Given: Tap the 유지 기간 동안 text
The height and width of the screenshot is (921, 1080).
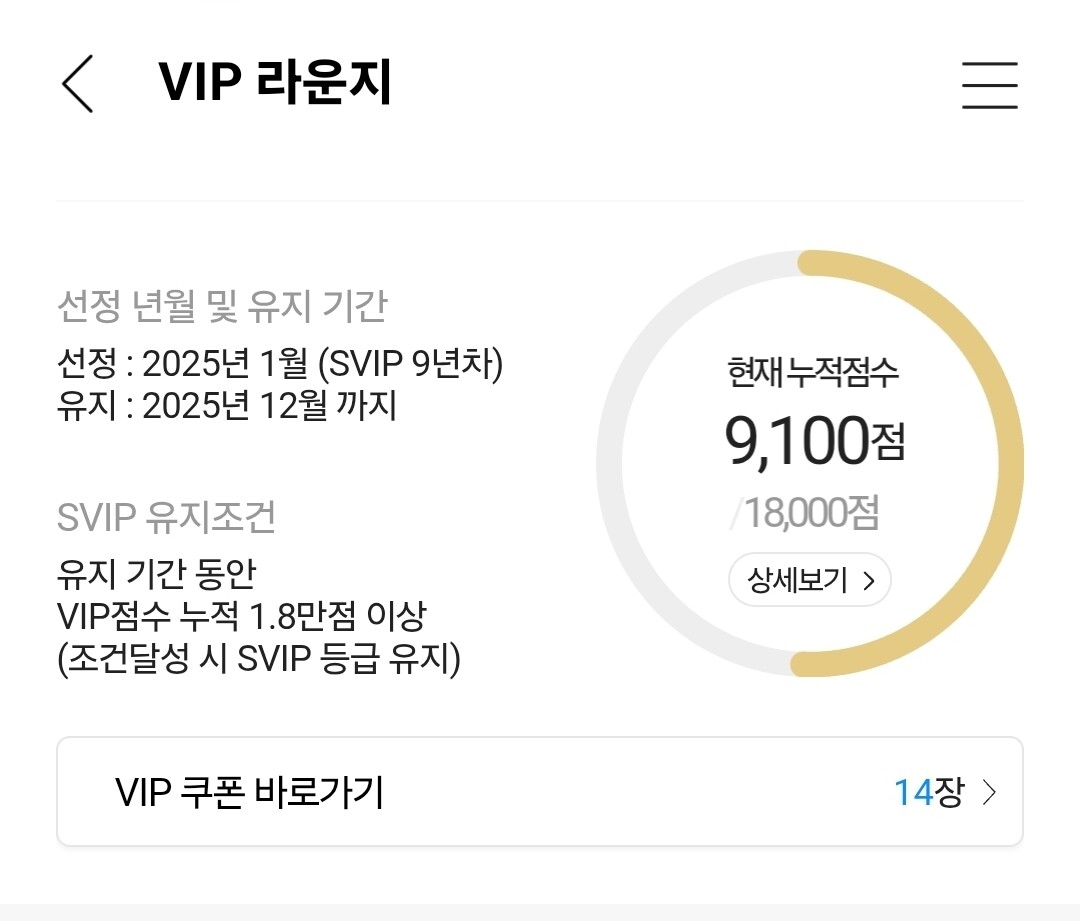Looking at the screenshot, I should pos(157,574).
